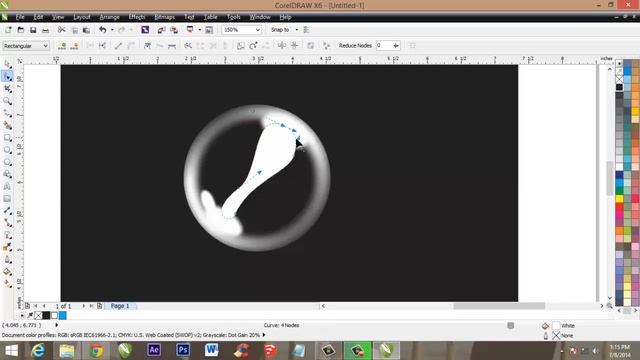Select the Pick tool in toolbox
Screen dimensions: 640x360
7,64
